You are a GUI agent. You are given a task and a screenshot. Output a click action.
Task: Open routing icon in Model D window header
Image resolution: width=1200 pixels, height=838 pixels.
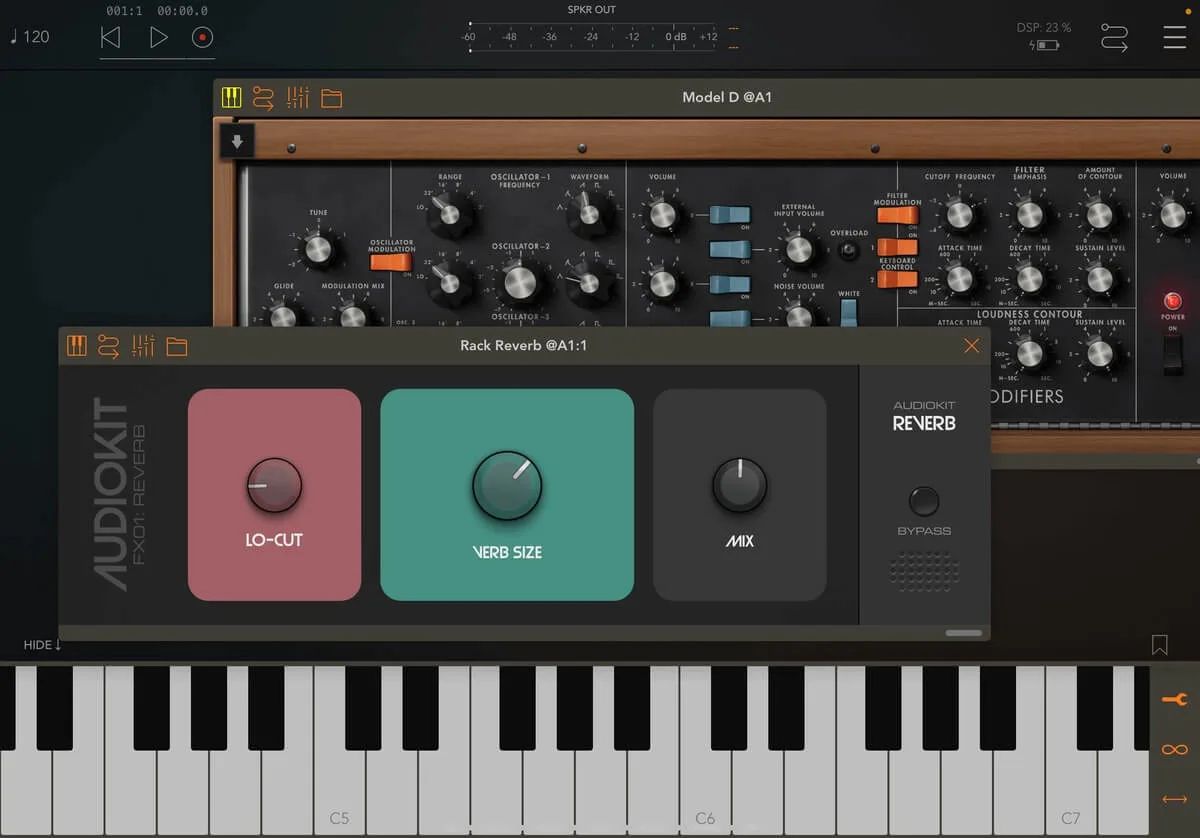263,97
